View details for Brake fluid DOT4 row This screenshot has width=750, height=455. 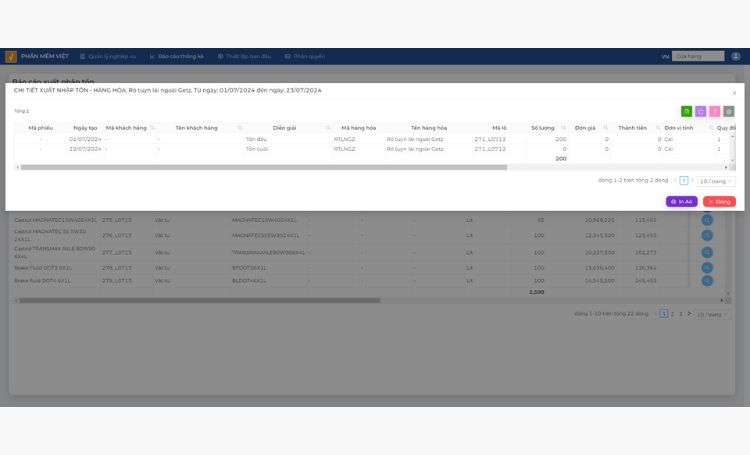707,280
